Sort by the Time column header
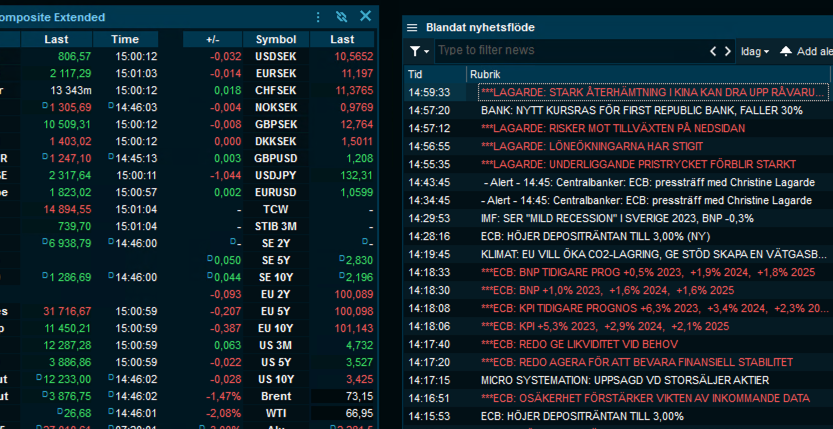The image size is (833, 429). 125,39
